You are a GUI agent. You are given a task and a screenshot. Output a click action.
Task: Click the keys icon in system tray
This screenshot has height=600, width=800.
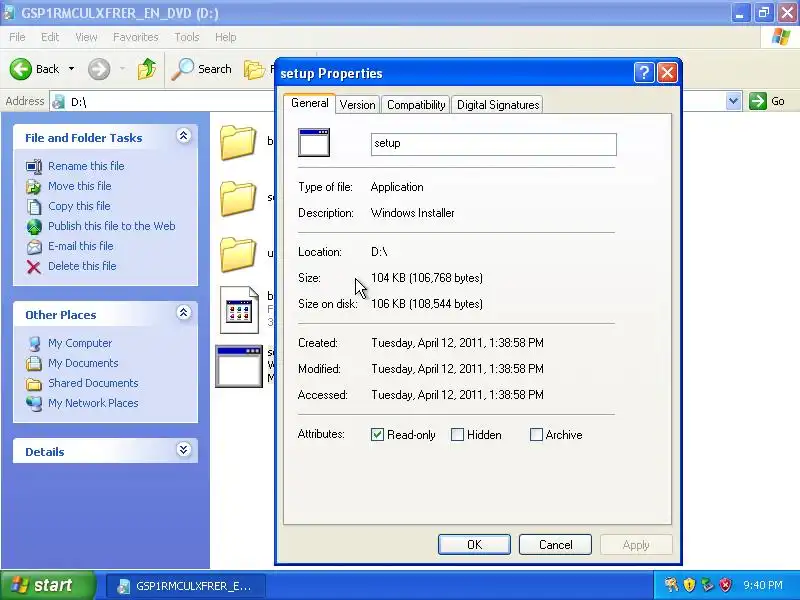671,584
